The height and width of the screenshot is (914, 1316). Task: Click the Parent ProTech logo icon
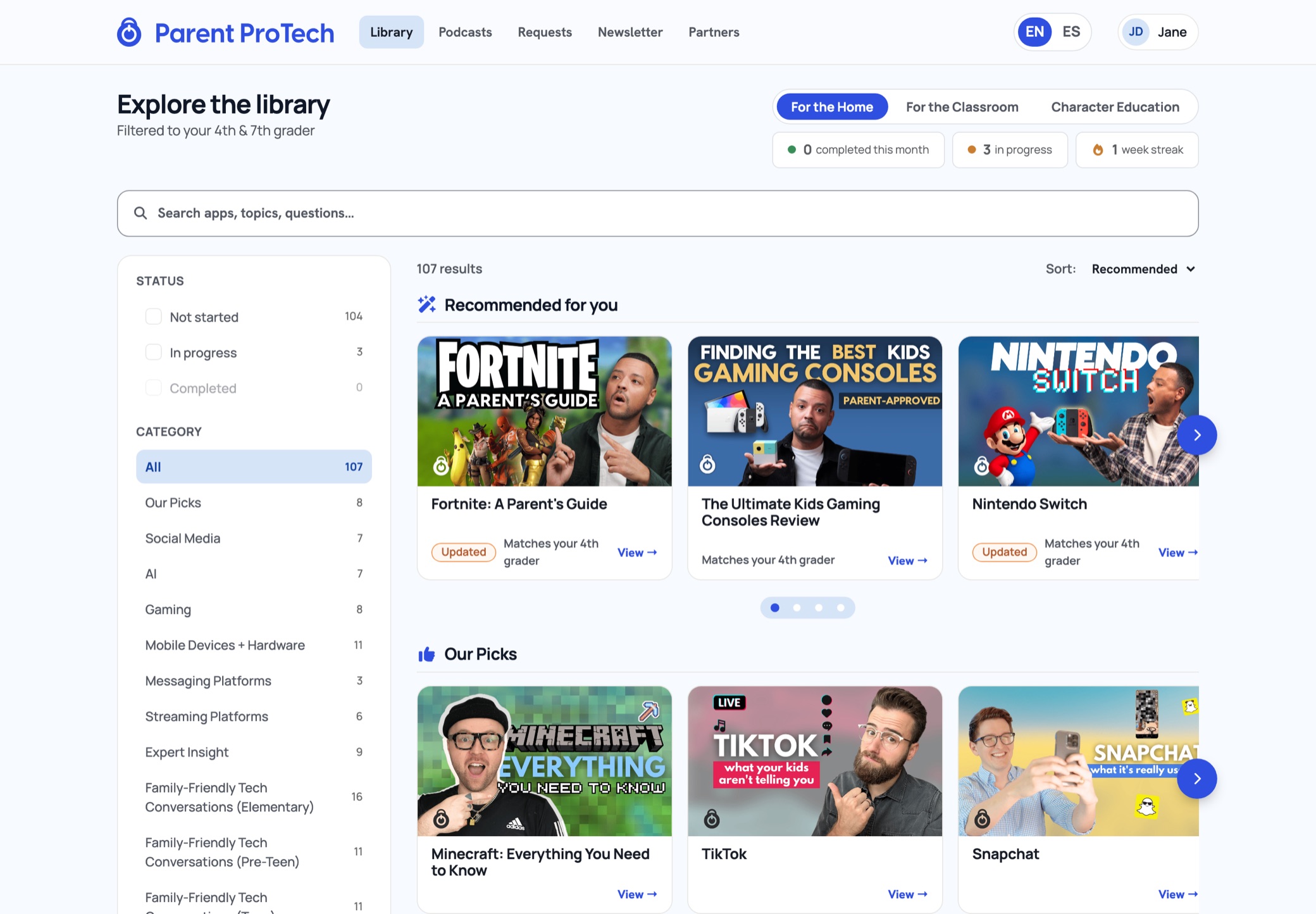coord(129,32)
